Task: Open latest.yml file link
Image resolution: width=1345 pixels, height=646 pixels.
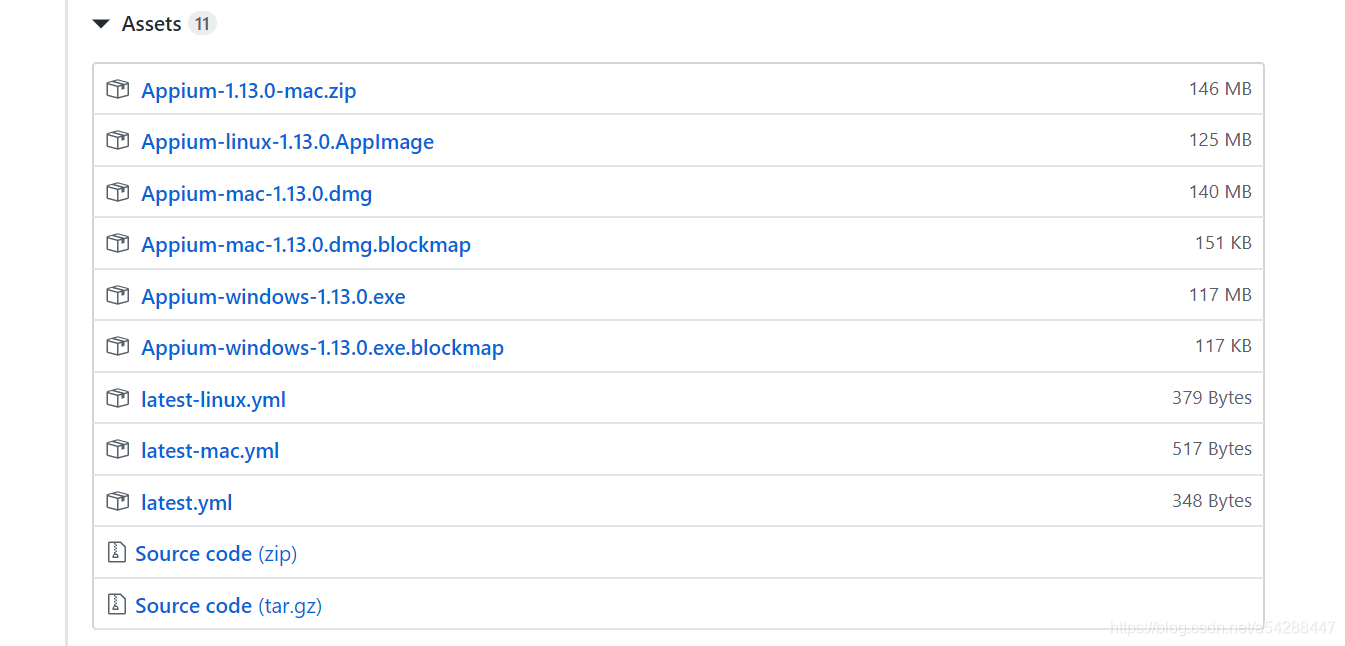Action: [x=187, y=503]
